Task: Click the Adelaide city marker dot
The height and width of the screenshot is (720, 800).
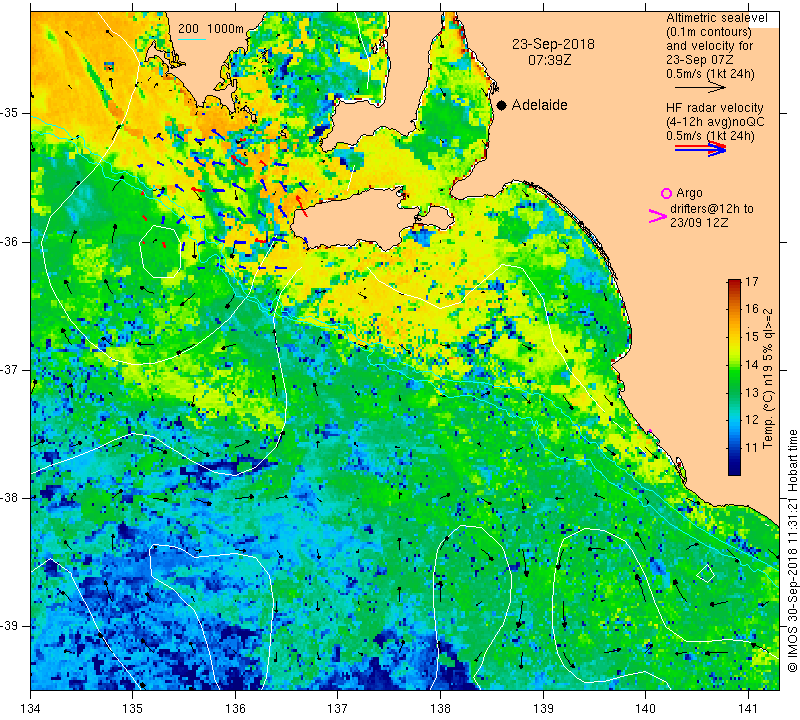Action: [x=502, y=105]
